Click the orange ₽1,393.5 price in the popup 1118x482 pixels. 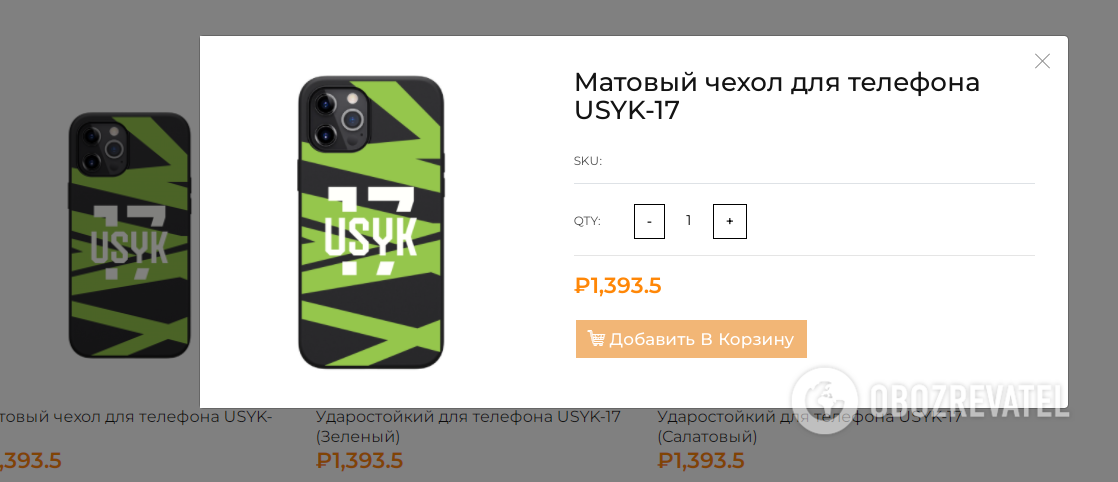click(x=618, y=286)
